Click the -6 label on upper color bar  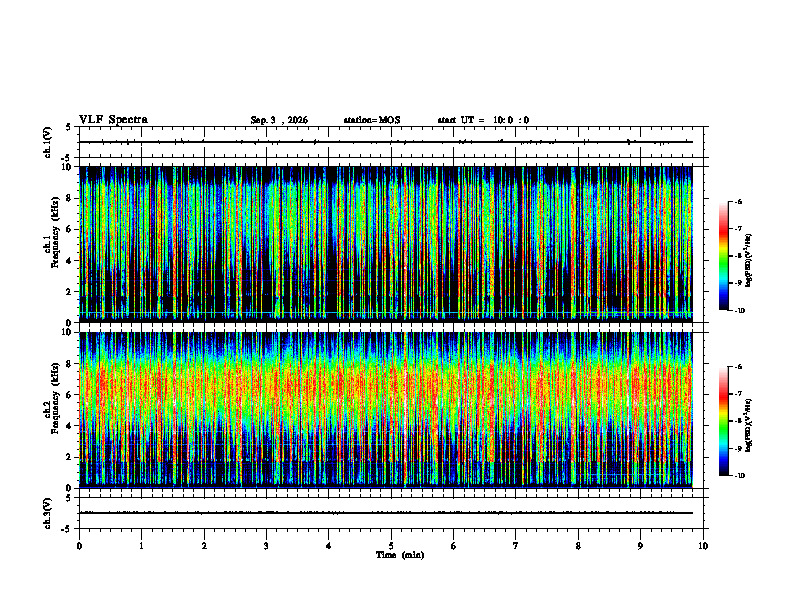coord(739,202)
